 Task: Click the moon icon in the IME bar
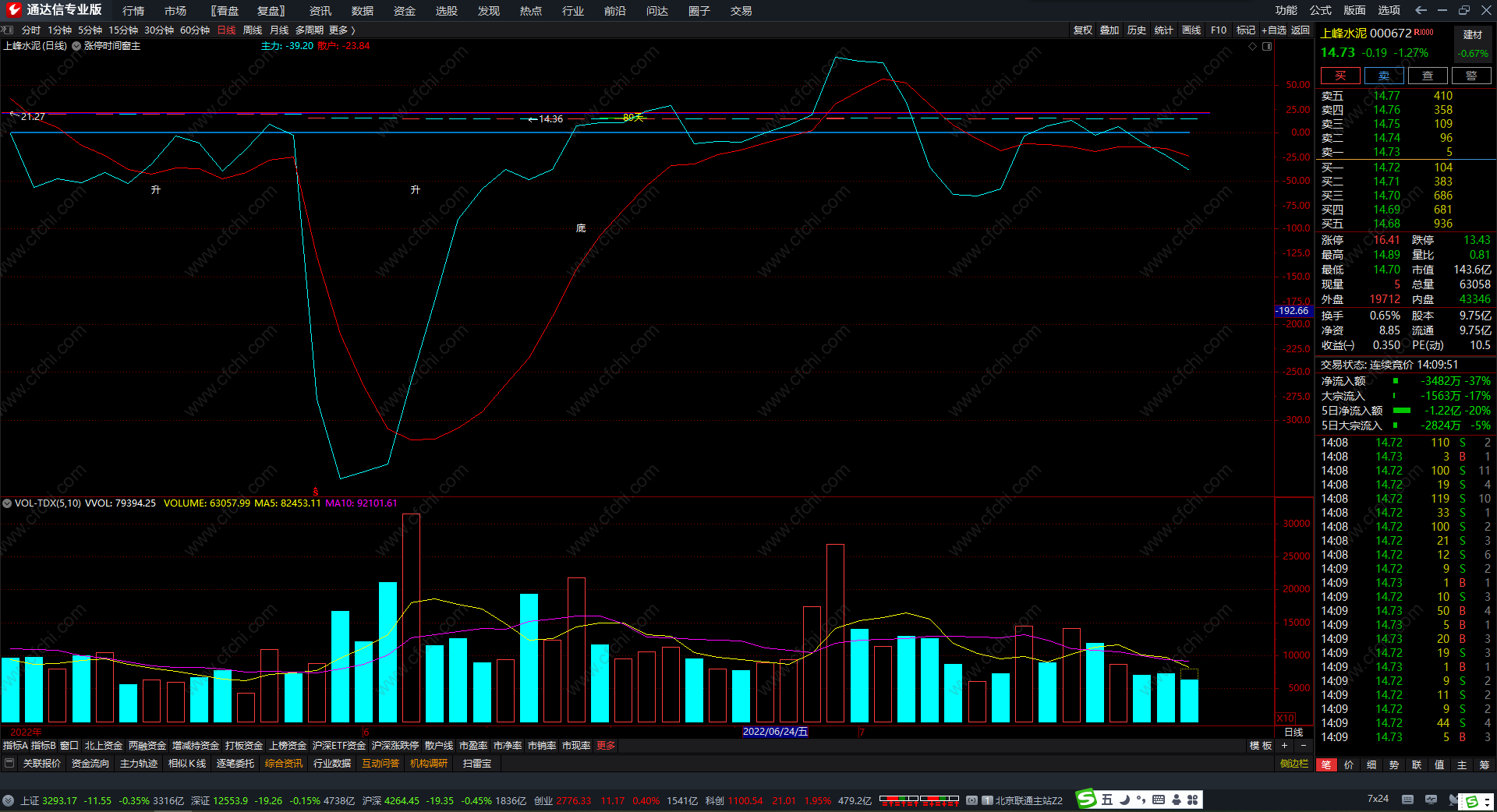[1125, 800]
